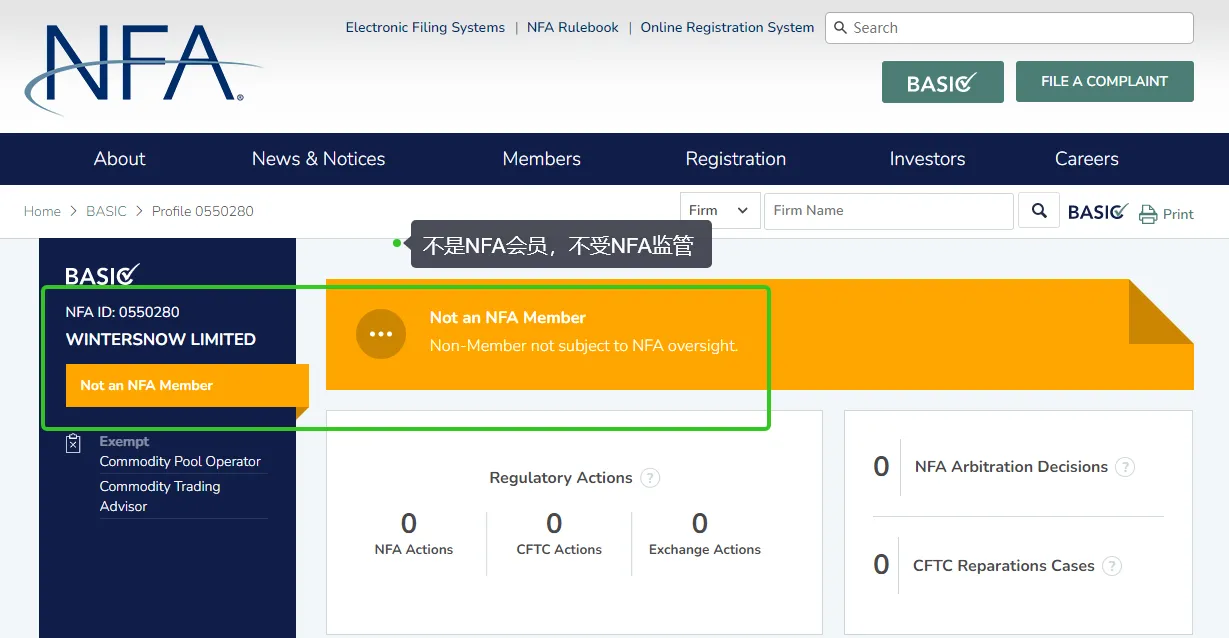
Task: Click into the Firm Name field
Action: (888, 210)
